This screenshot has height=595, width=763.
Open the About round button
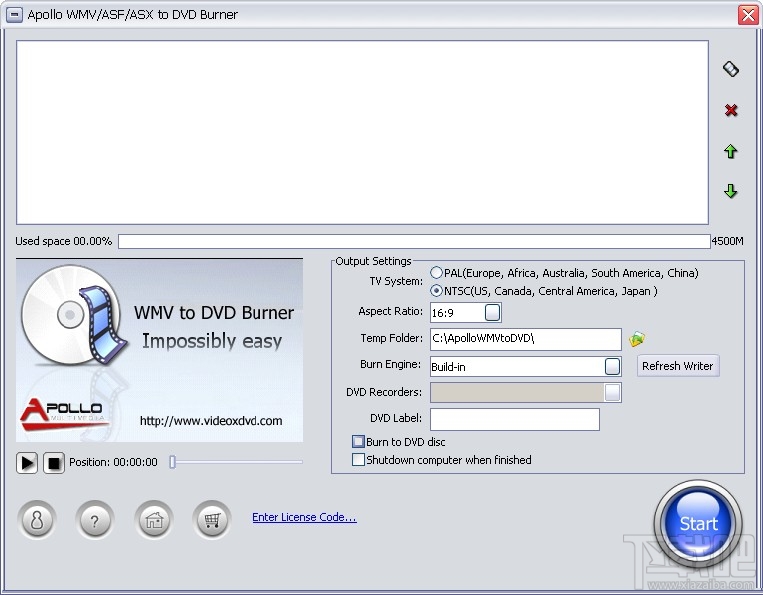[37, 520]
